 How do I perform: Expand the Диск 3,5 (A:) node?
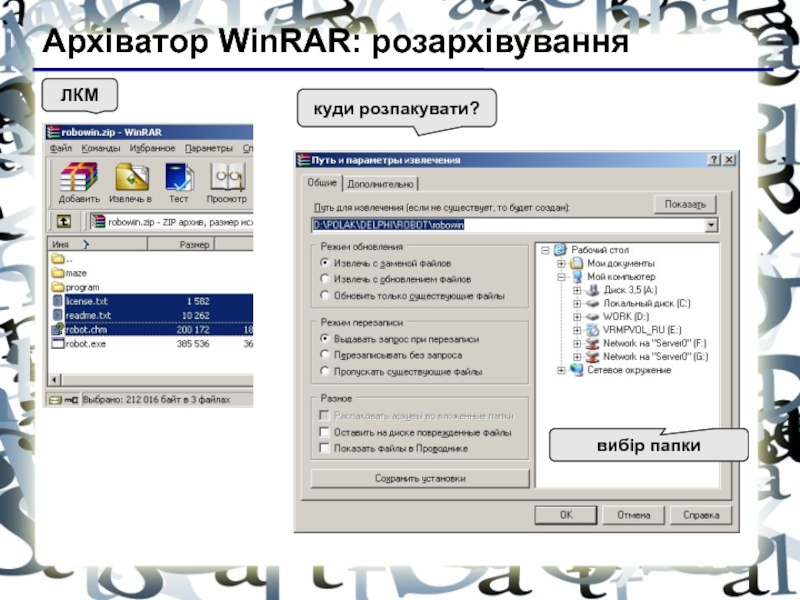(x=577, y=290)
